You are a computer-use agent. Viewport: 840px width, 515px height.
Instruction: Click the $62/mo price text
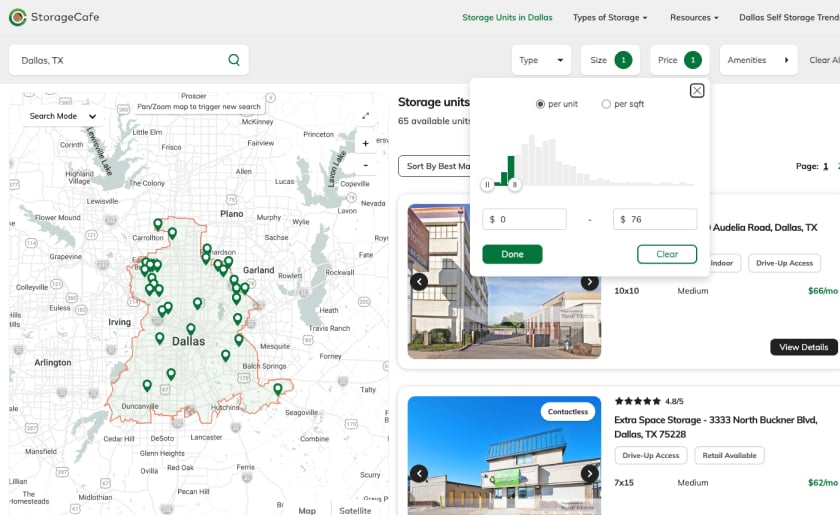pos(822,482)
